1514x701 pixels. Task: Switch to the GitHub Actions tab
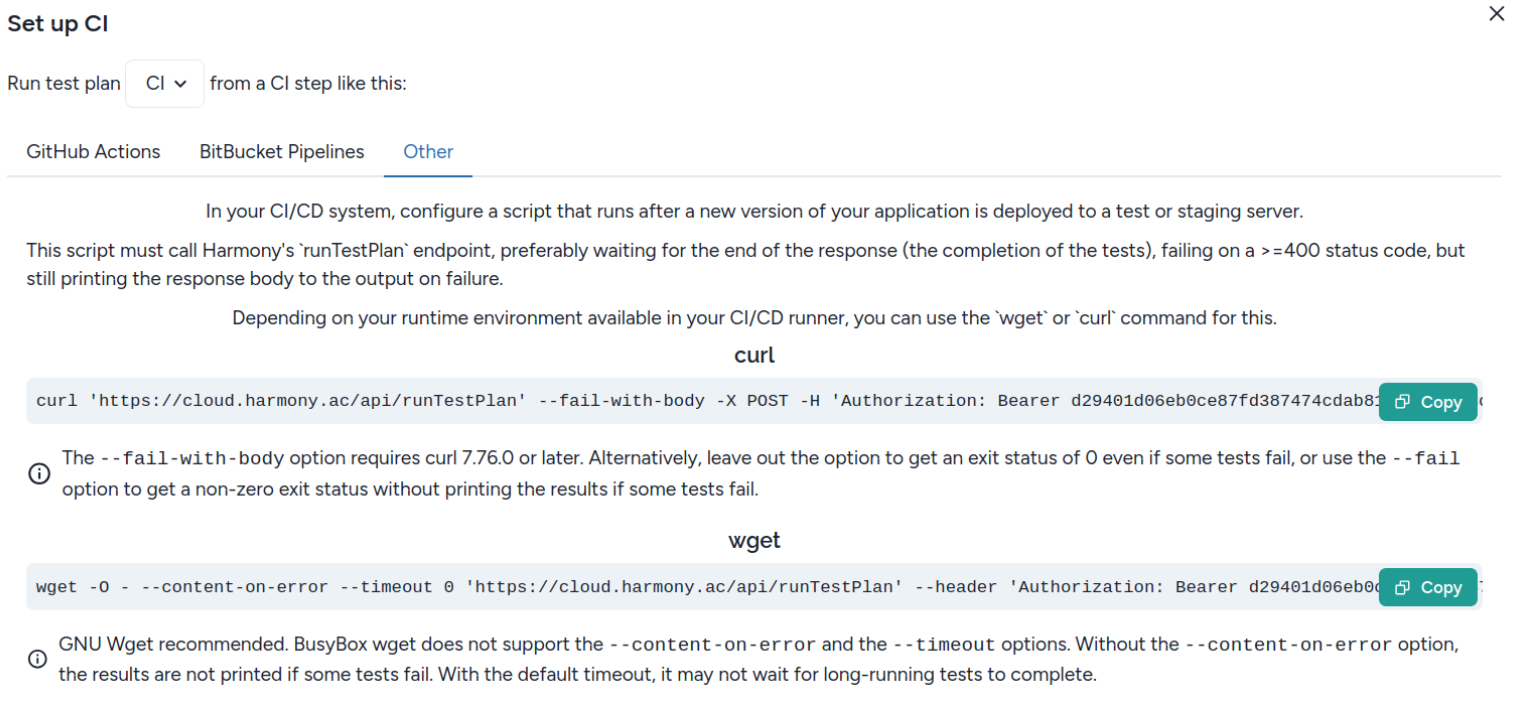93,152
